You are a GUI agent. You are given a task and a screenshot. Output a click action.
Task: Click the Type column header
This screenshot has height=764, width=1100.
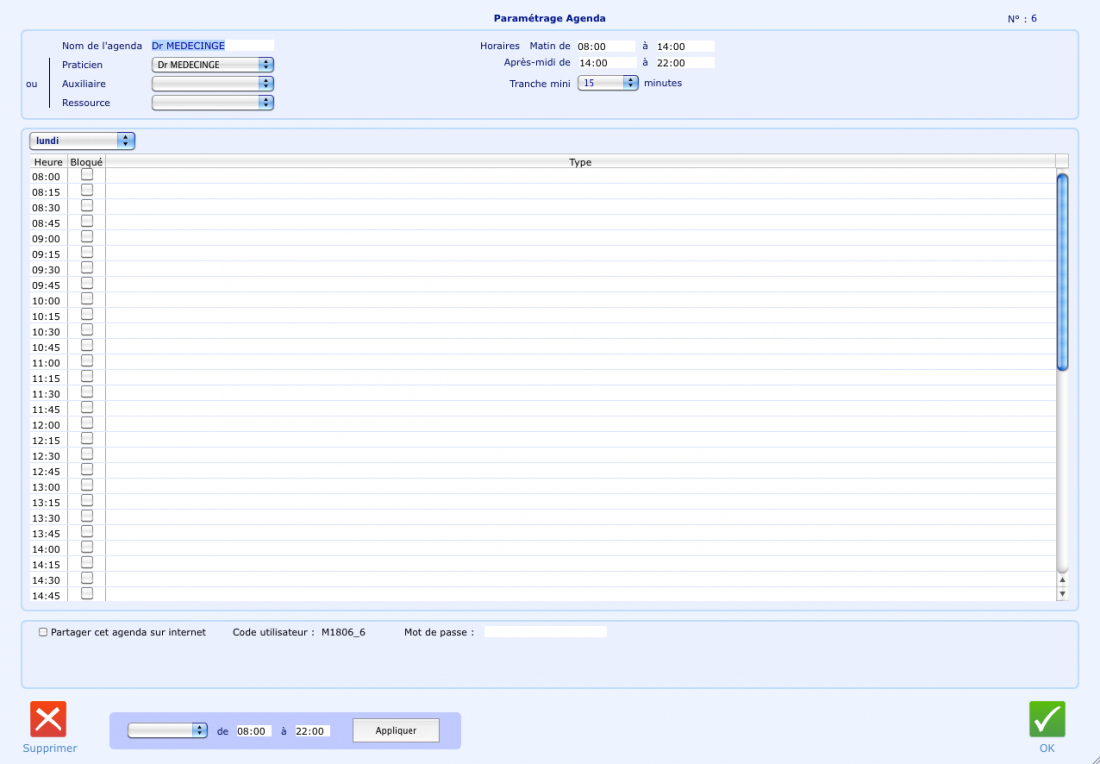coord(580,162)
